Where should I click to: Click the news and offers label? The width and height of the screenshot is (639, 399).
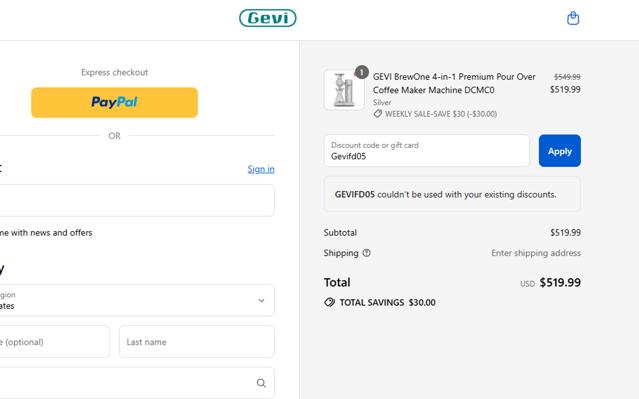coord(46,233)
